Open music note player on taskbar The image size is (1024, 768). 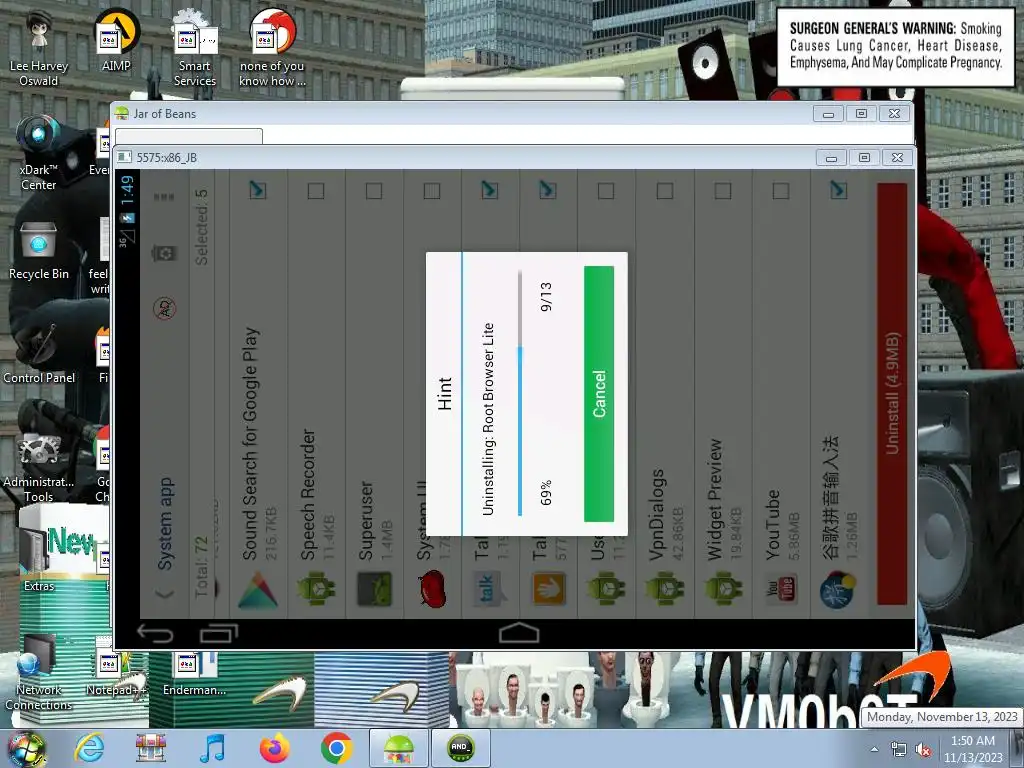(212, 748)
